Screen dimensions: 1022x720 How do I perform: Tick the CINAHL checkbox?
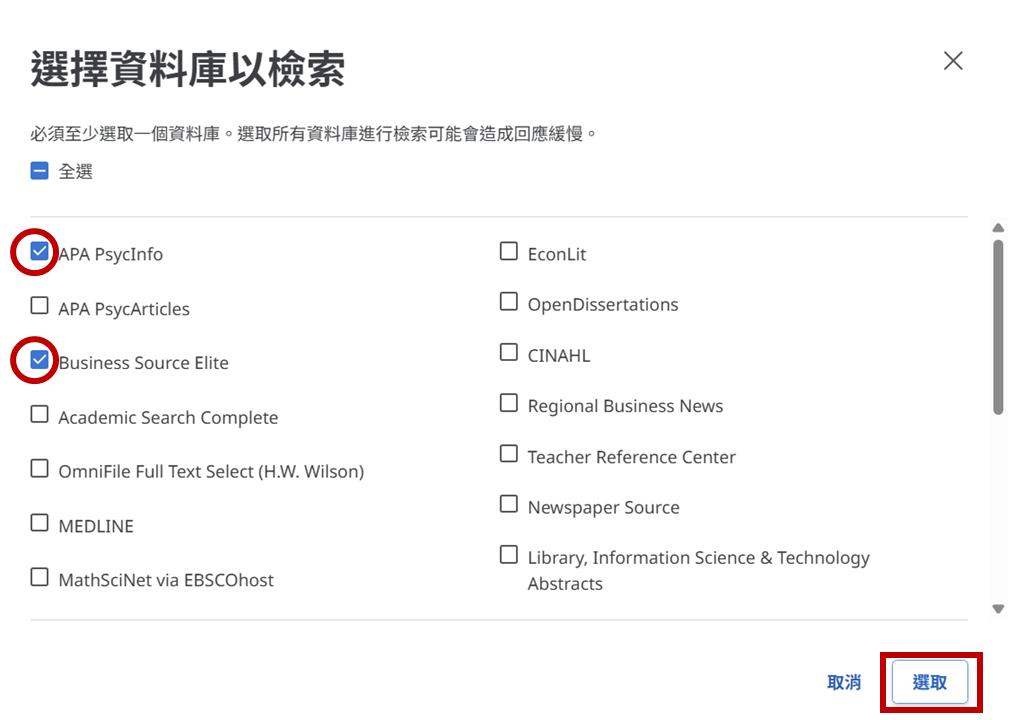tap(509, 353)
